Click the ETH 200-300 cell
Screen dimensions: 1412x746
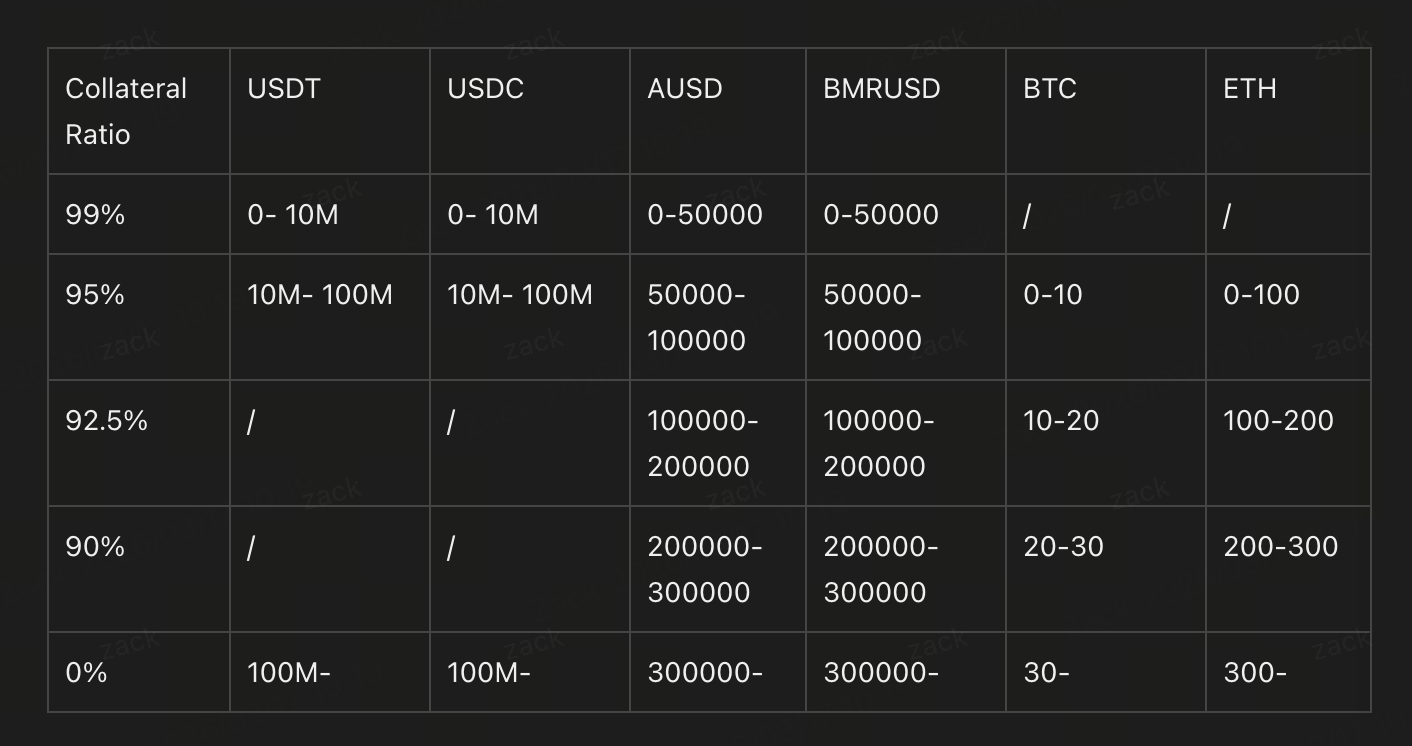[x=1280, y=547]
